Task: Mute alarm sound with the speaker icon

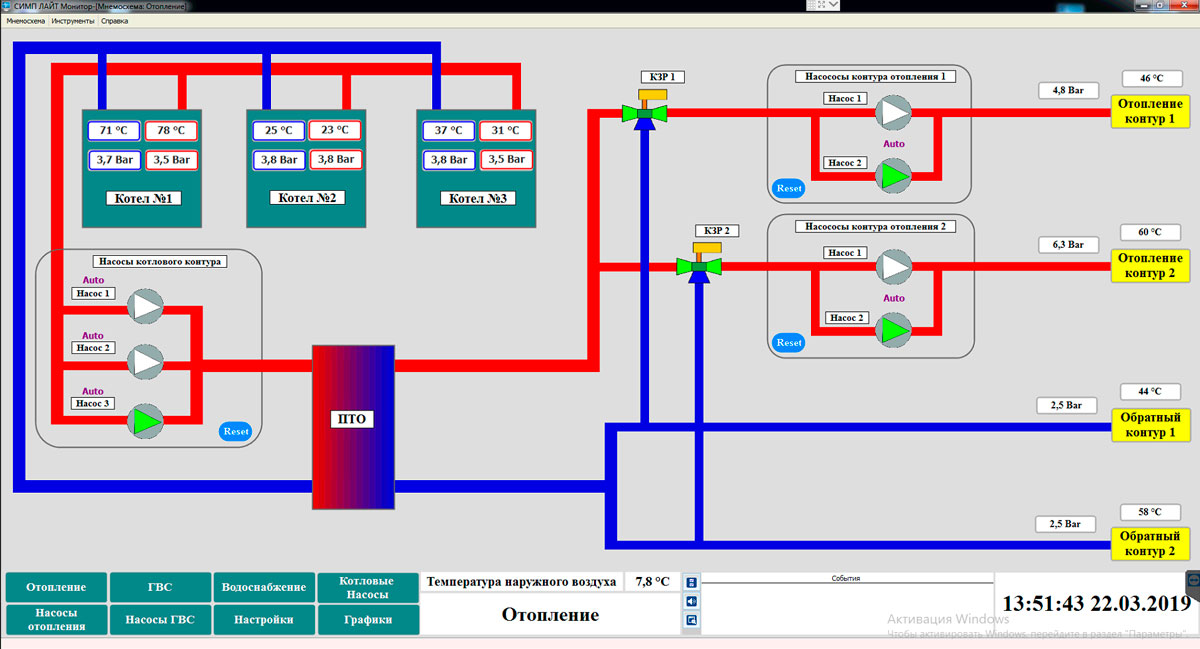Action: (x=691, y=601)
